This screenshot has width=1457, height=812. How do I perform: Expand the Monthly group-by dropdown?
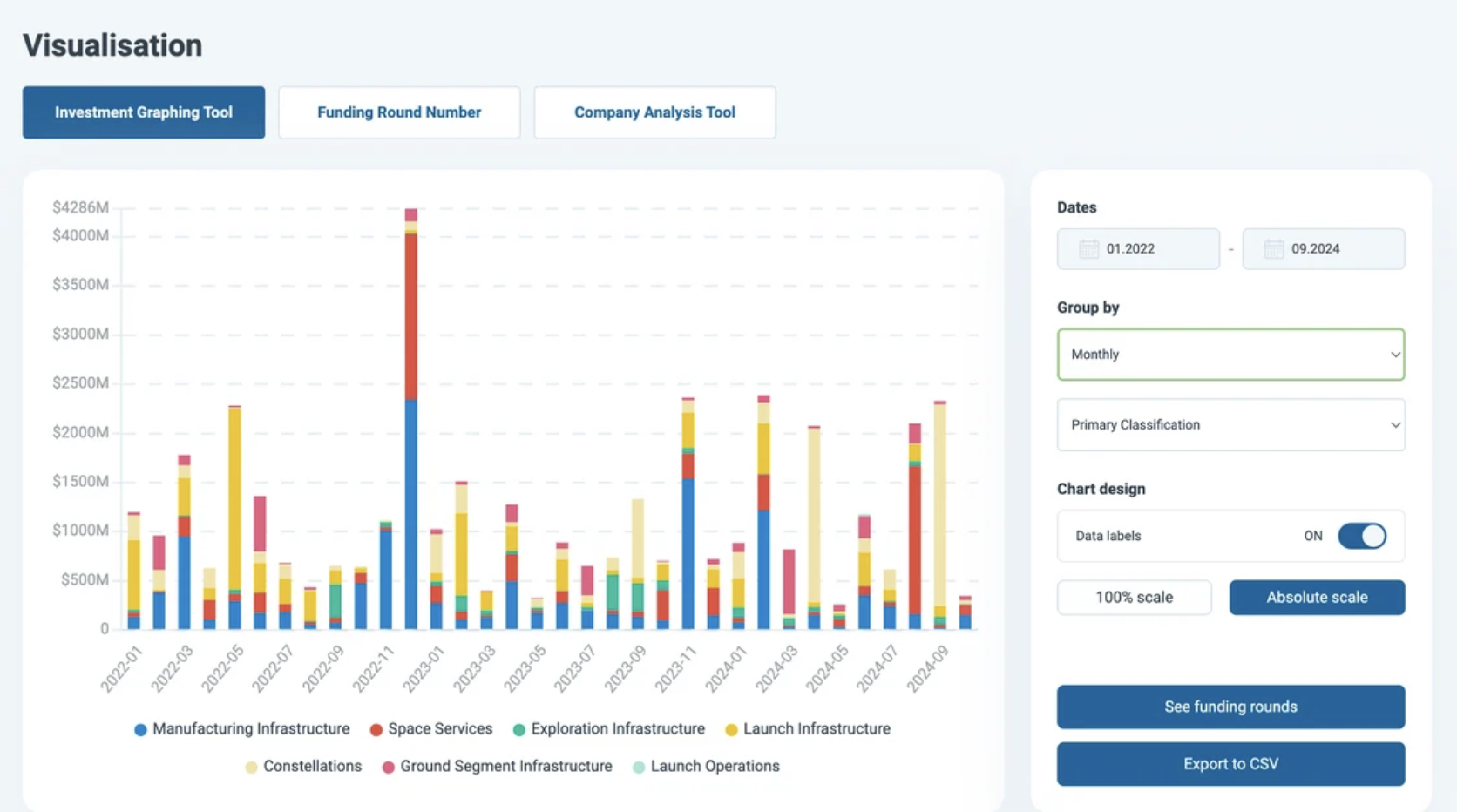(x=1230, y=355)
